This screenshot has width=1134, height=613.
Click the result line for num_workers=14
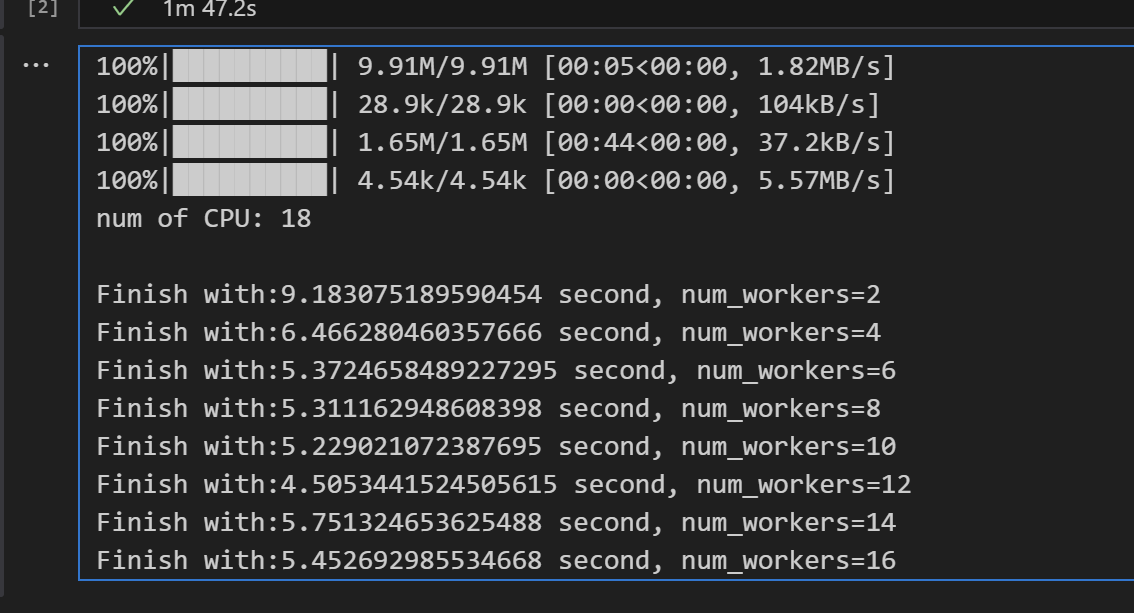coord(496,523)
